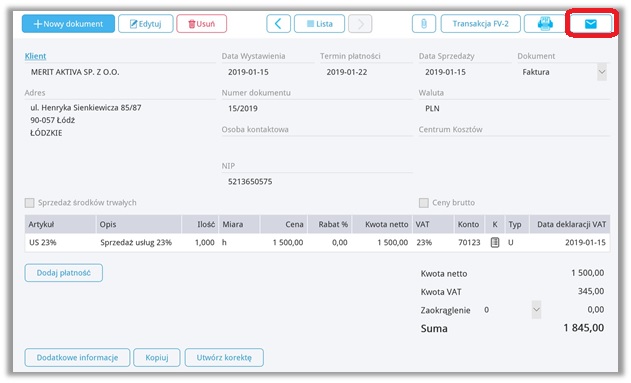Click Utwórz korektę button

224,357
